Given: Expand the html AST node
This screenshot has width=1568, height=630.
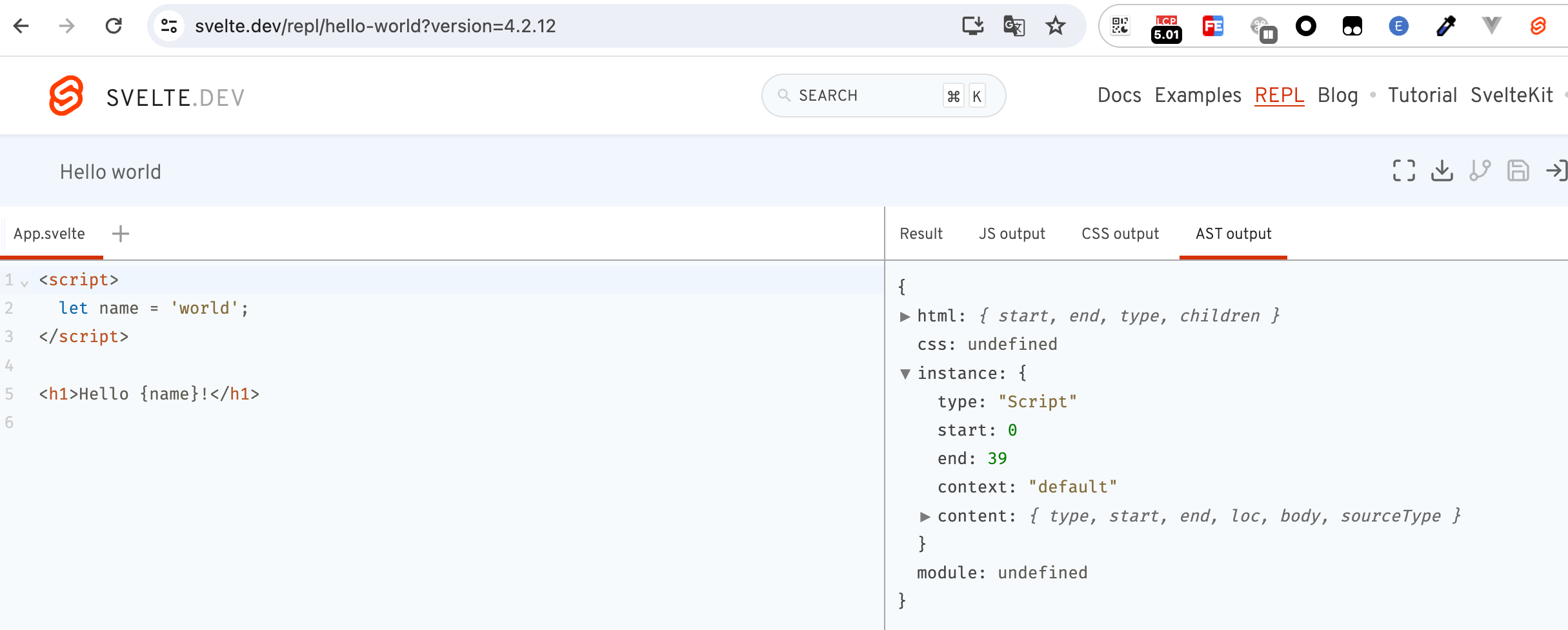Looking at the screenshot, I should coord(905,316).
